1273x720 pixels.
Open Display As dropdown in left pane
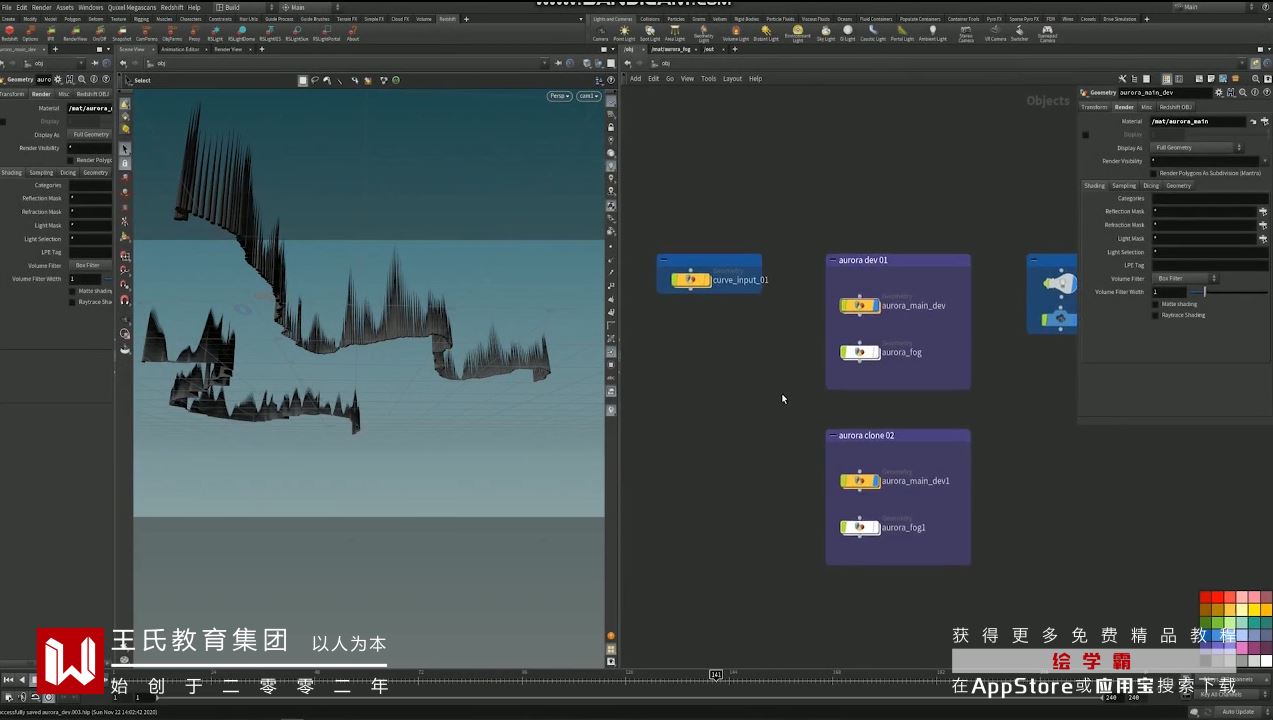(90, 134)
